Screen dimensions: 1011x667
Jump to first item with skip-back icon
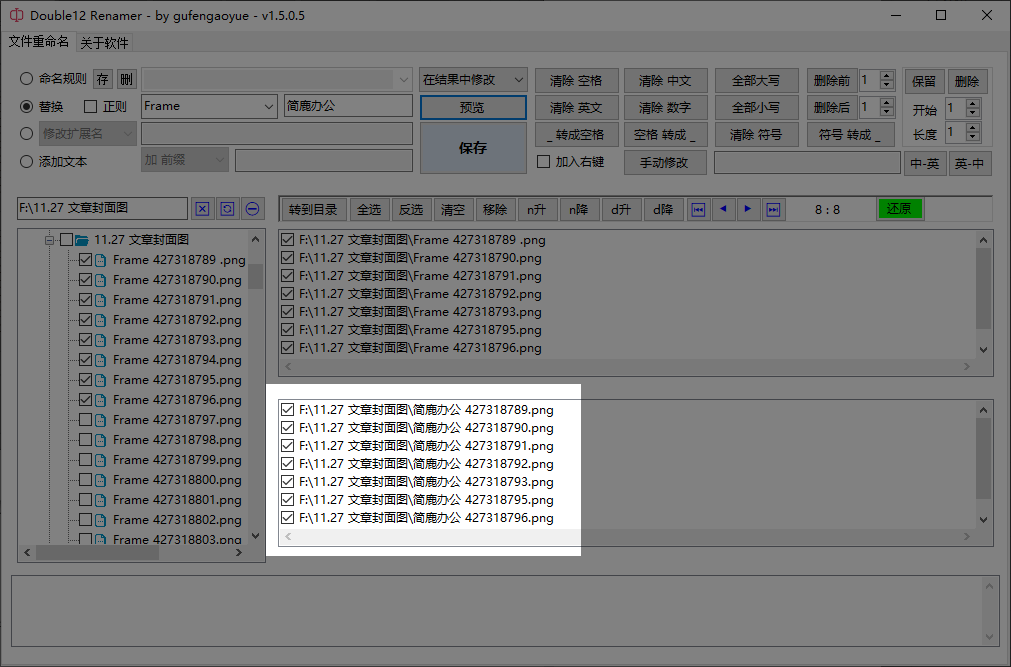[698, 210]
